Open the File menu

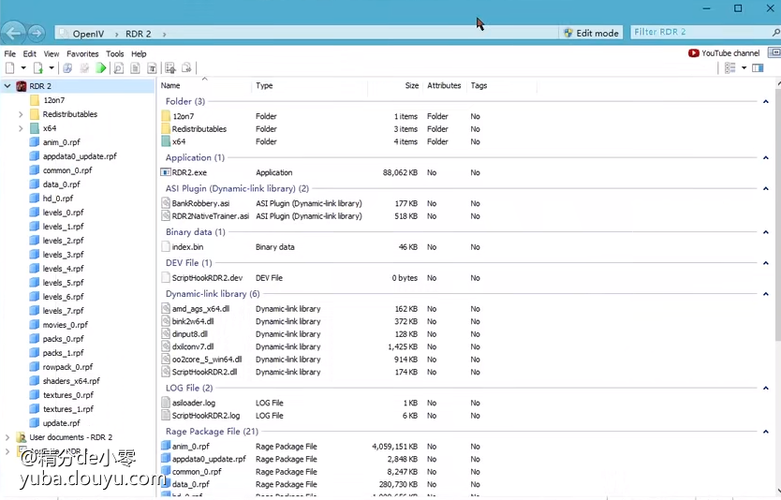coord(10,54)
